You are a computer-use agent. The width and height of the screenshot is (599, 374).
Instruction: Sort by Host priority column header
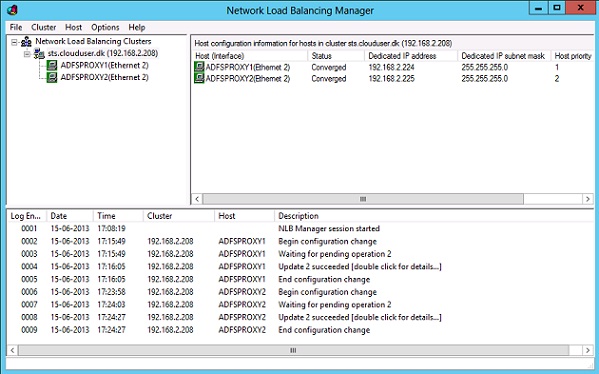(x=572, y=56)
